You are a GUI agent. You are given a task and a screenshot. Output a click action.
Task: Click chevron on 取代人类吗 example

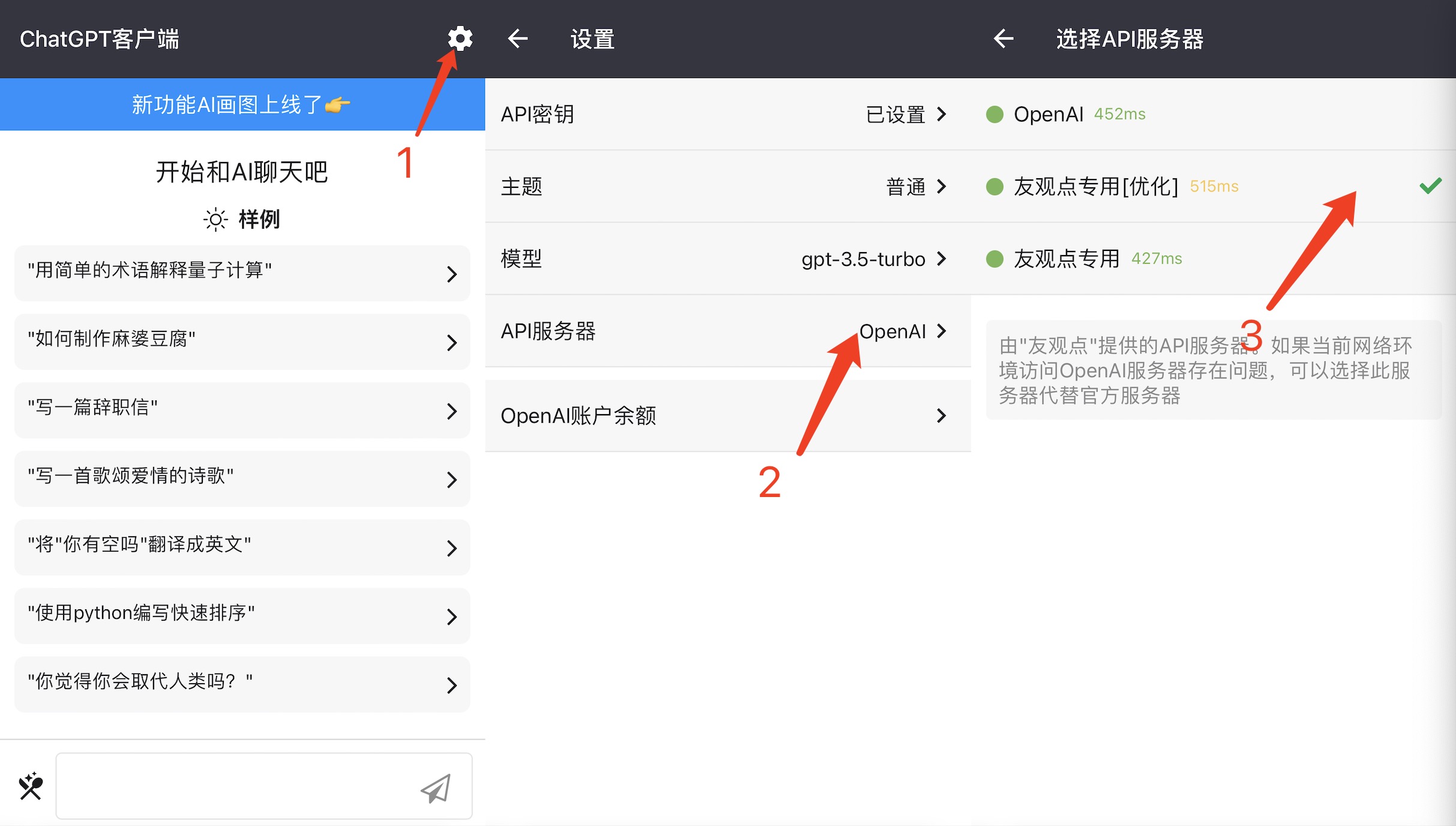coord(452,684)
